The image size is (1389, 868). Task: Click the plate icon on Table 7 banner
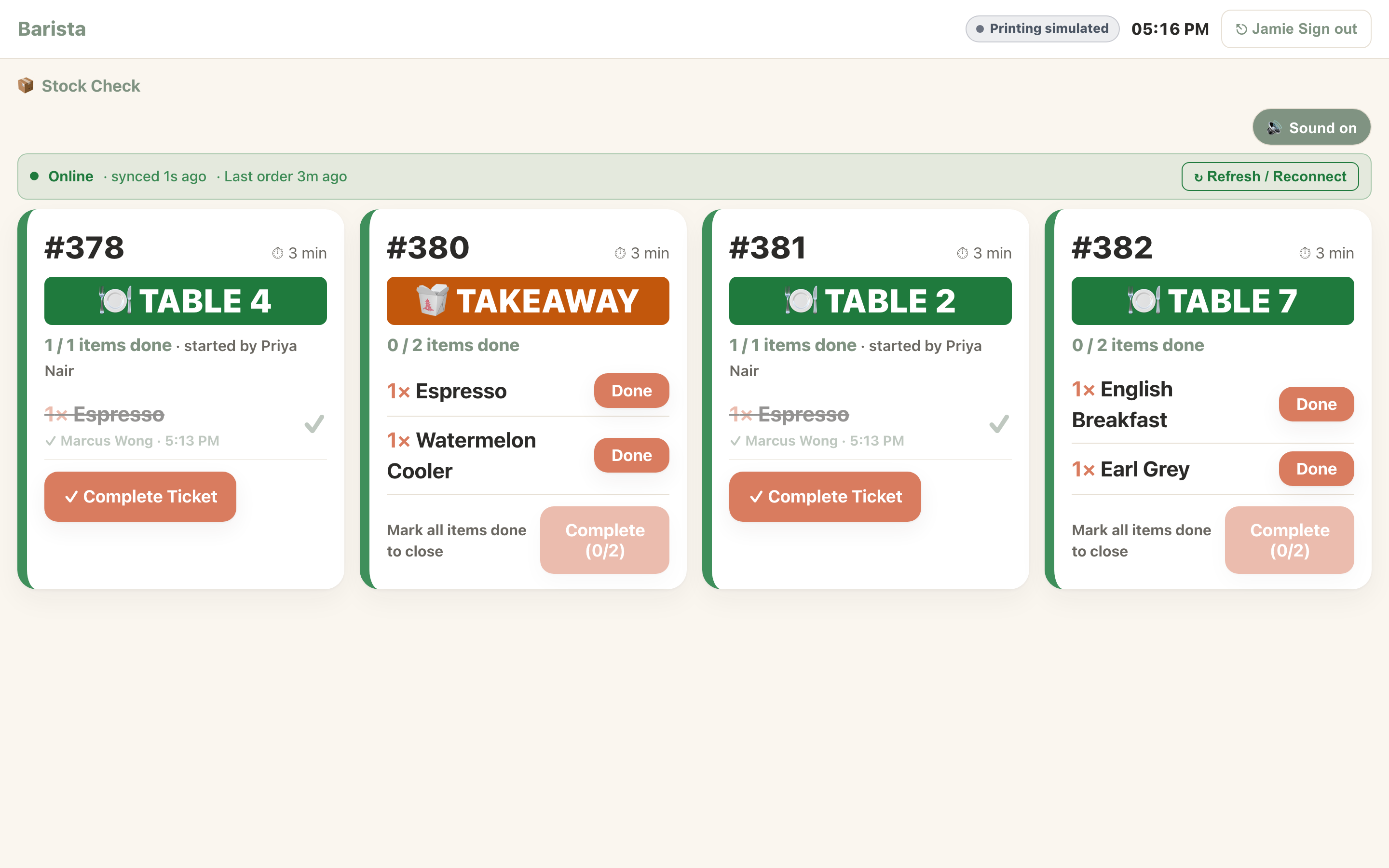click(1144, 300)
